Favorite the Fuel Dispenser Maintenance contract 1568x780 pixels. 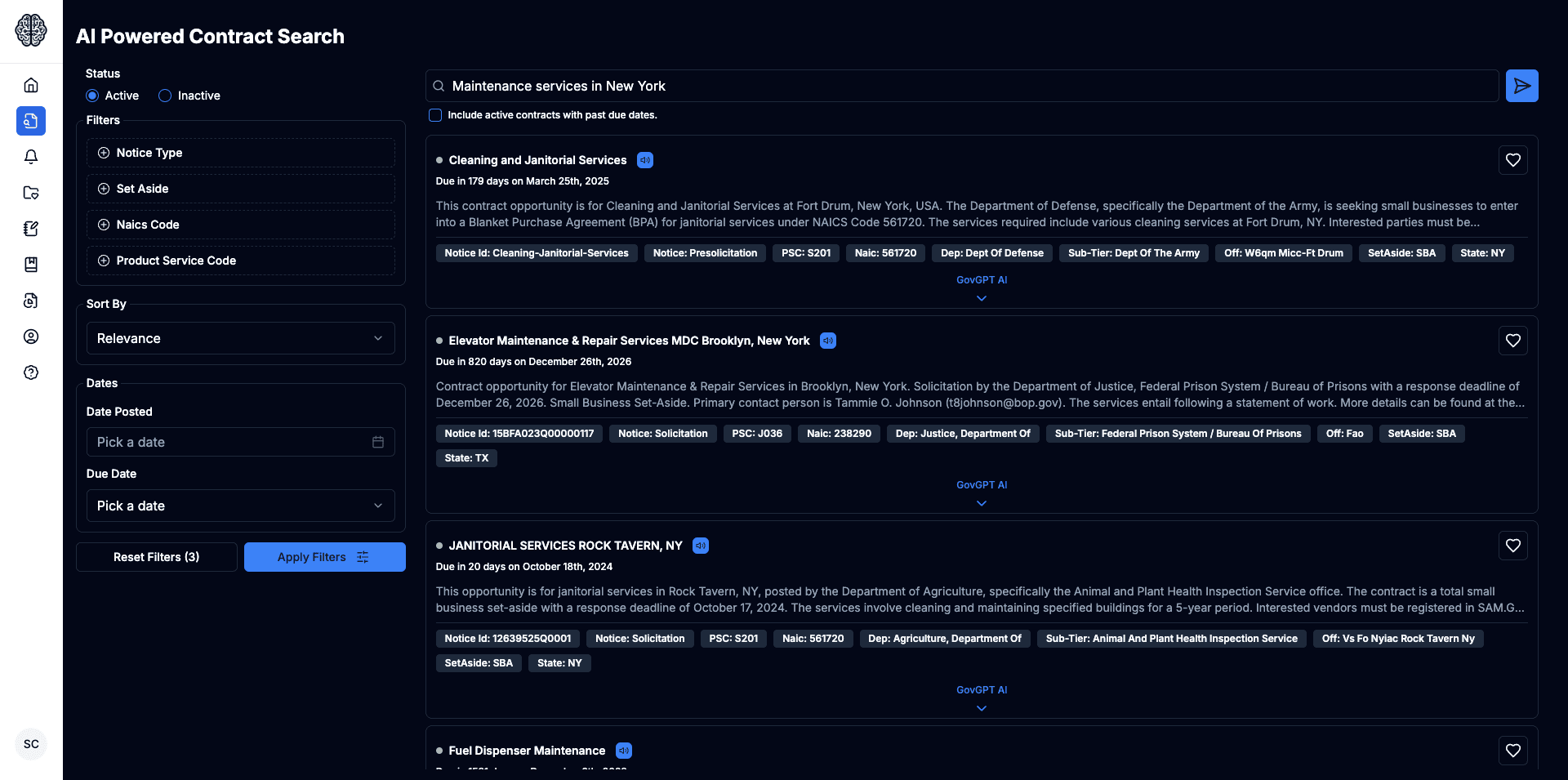pos(1512,751)
